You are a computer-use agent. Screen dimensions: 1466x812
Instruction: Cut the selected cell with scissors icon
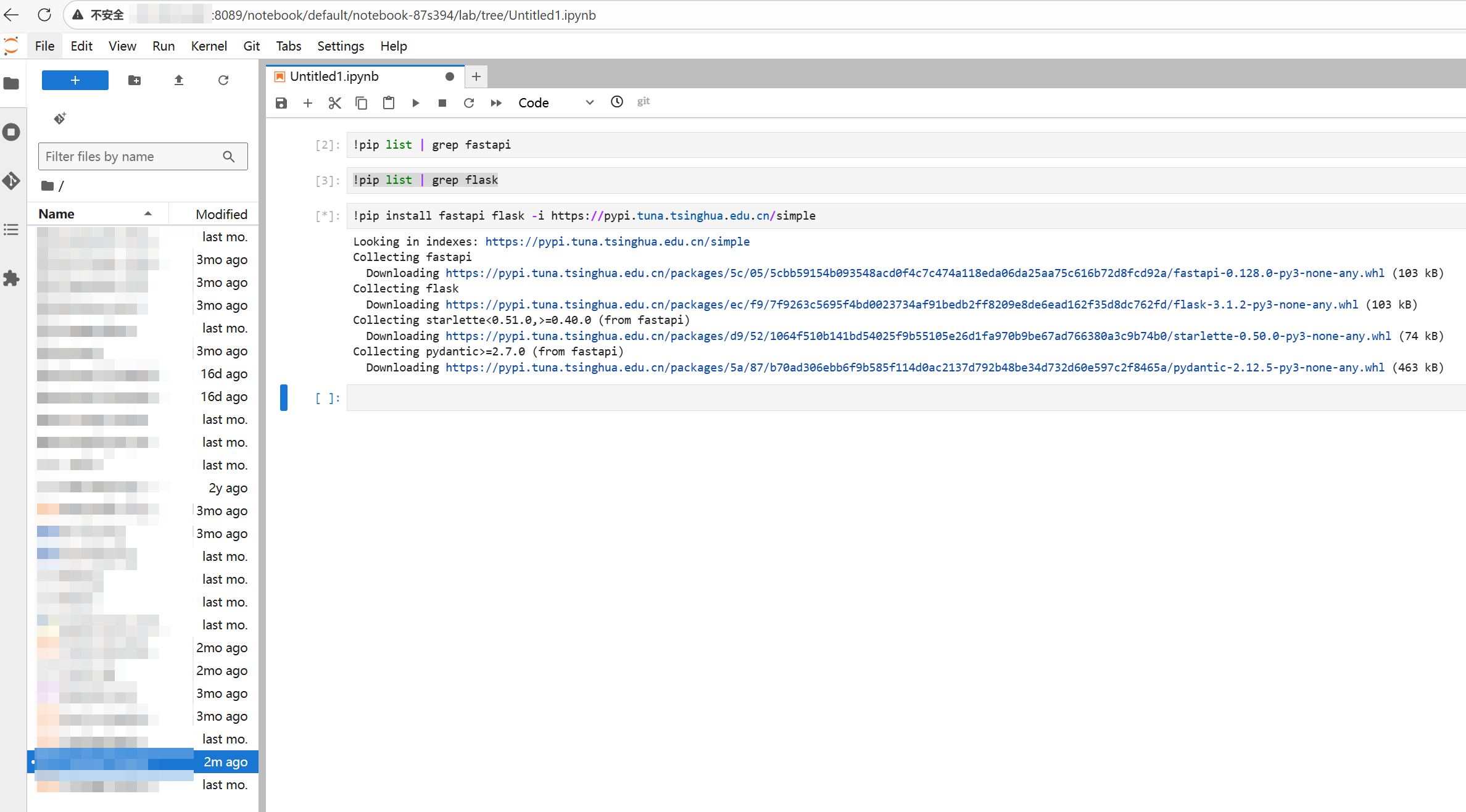pos(334,103)
